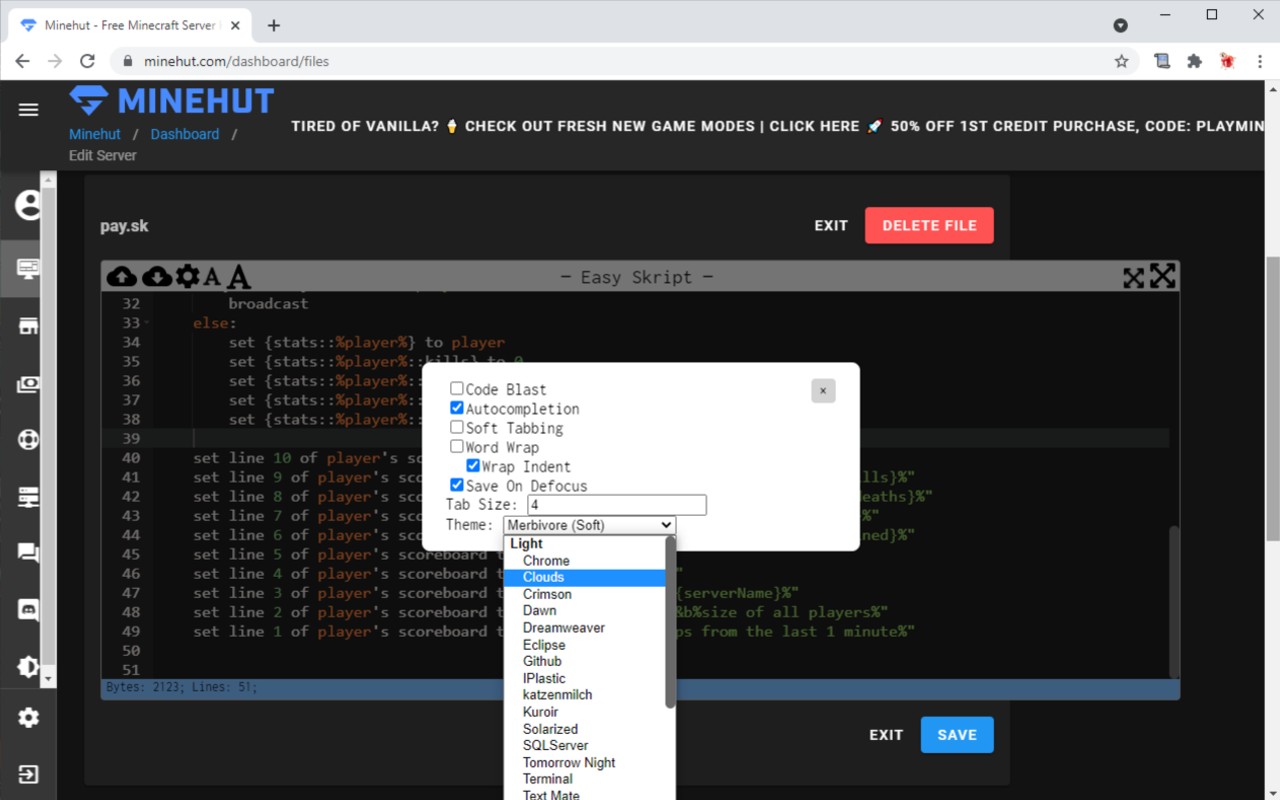Viewport: 1280px width, 800px height.
Task: Uncheck the Wrap Indent checkbox
Action: click(x=473, y=466)
